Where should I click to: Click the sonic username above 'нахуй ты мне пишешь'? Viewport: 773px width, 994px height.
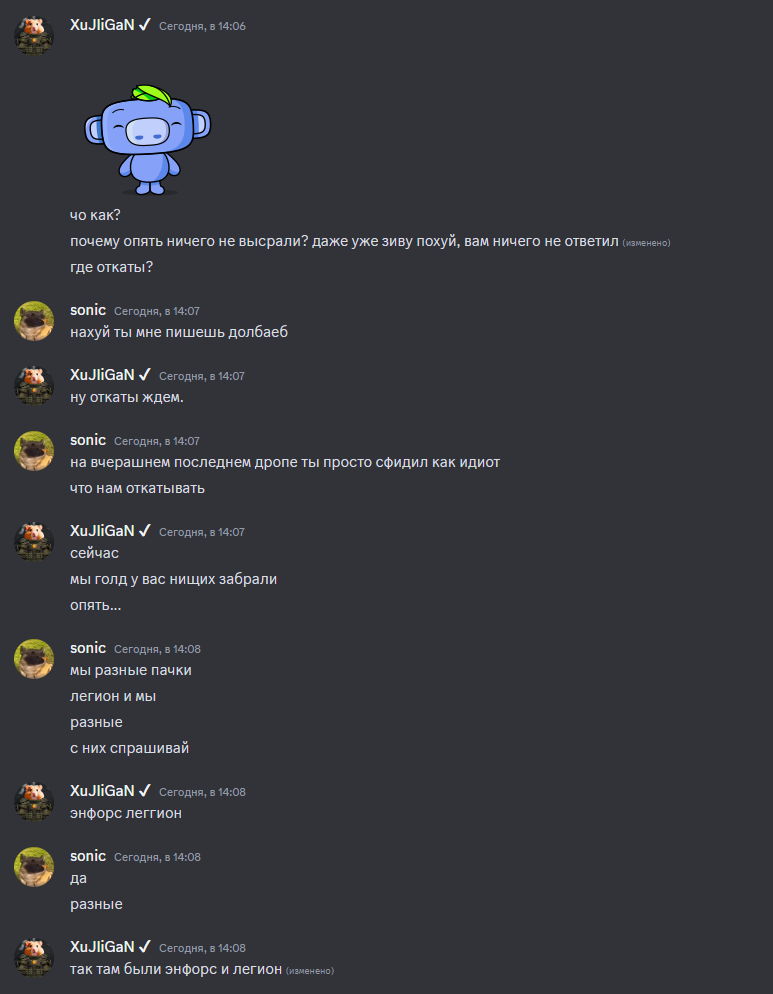pos(88,310)
